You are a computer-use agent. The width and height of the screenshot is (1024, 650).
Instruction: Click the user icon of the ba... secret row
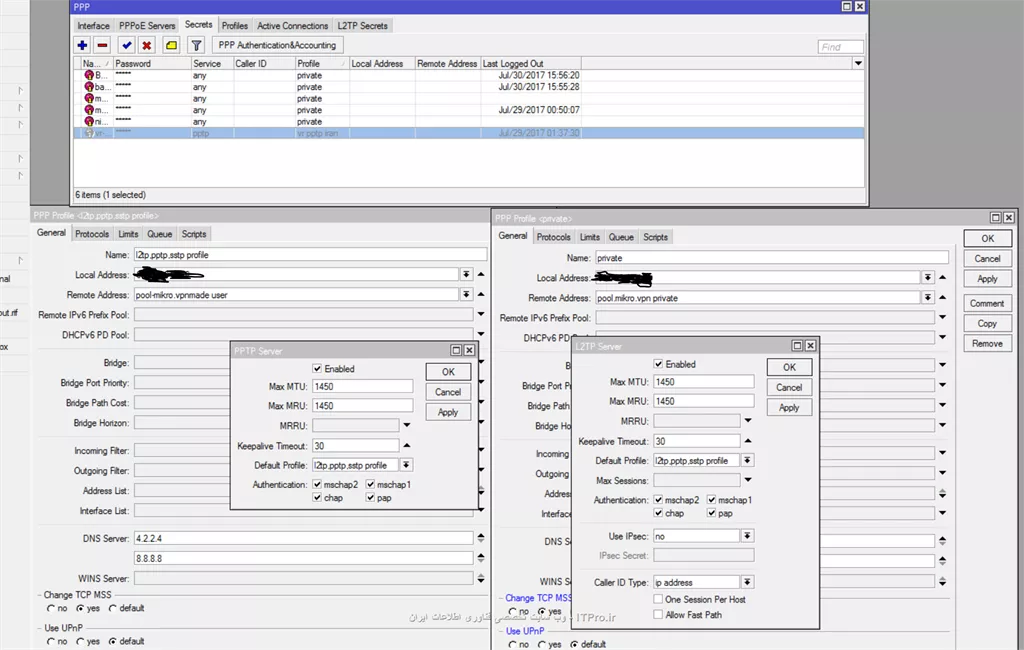89,87
